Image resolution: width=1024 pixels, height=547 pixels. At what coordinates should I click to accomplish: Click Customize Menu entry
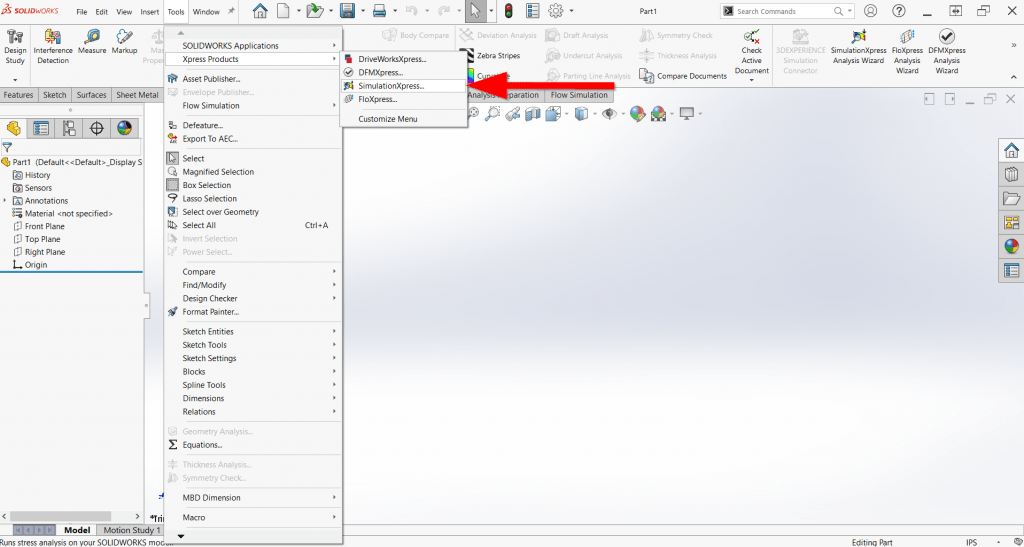[x=404, y=119]
